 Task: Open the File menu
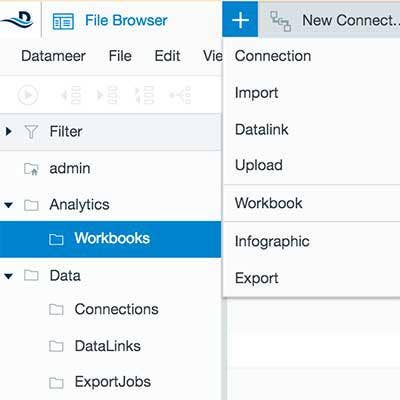click(120, 56)
